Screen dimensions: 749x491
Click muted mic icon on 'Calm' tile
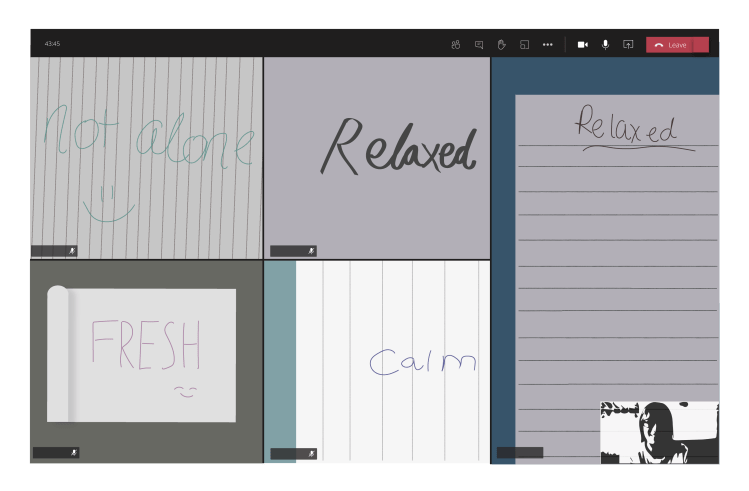(311, 453)
